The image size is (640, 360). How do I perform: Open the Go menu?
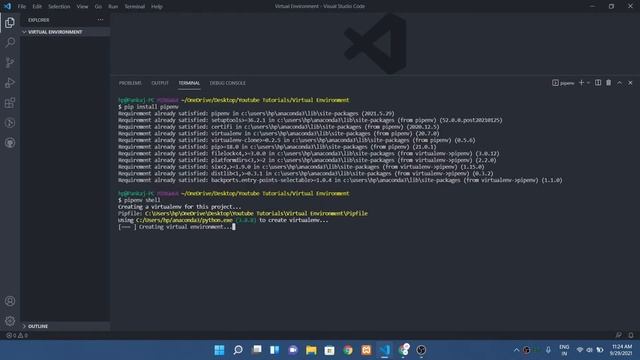[98, 7]
